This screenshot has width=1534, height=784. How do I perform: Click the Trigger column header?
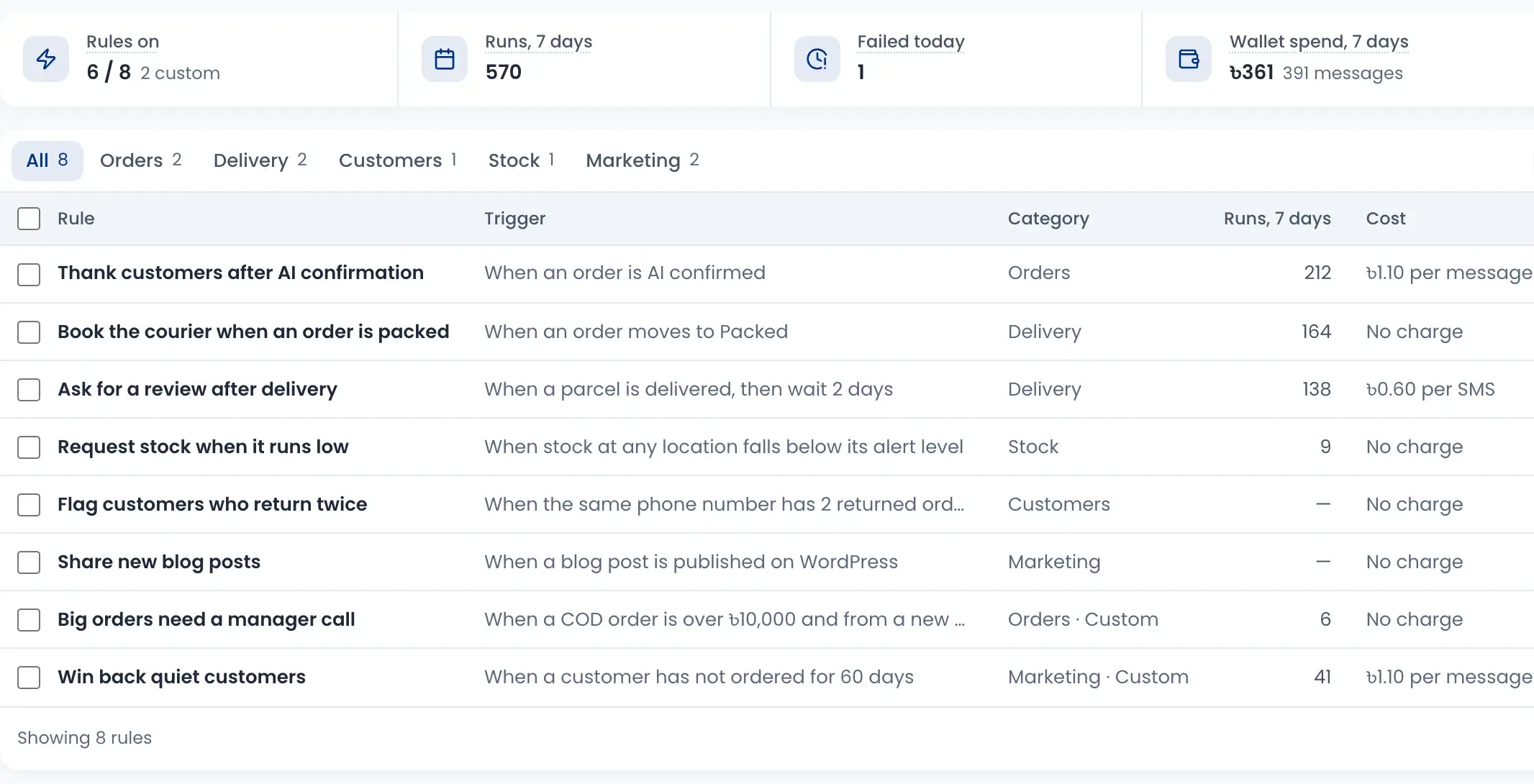(515, 219)
